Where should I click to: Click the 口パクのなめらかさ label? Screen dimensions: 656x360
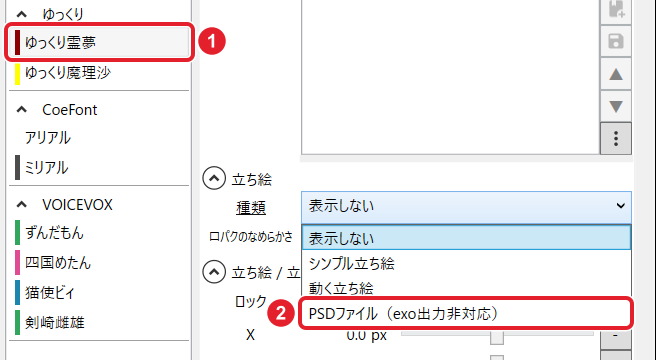[251, 237]
